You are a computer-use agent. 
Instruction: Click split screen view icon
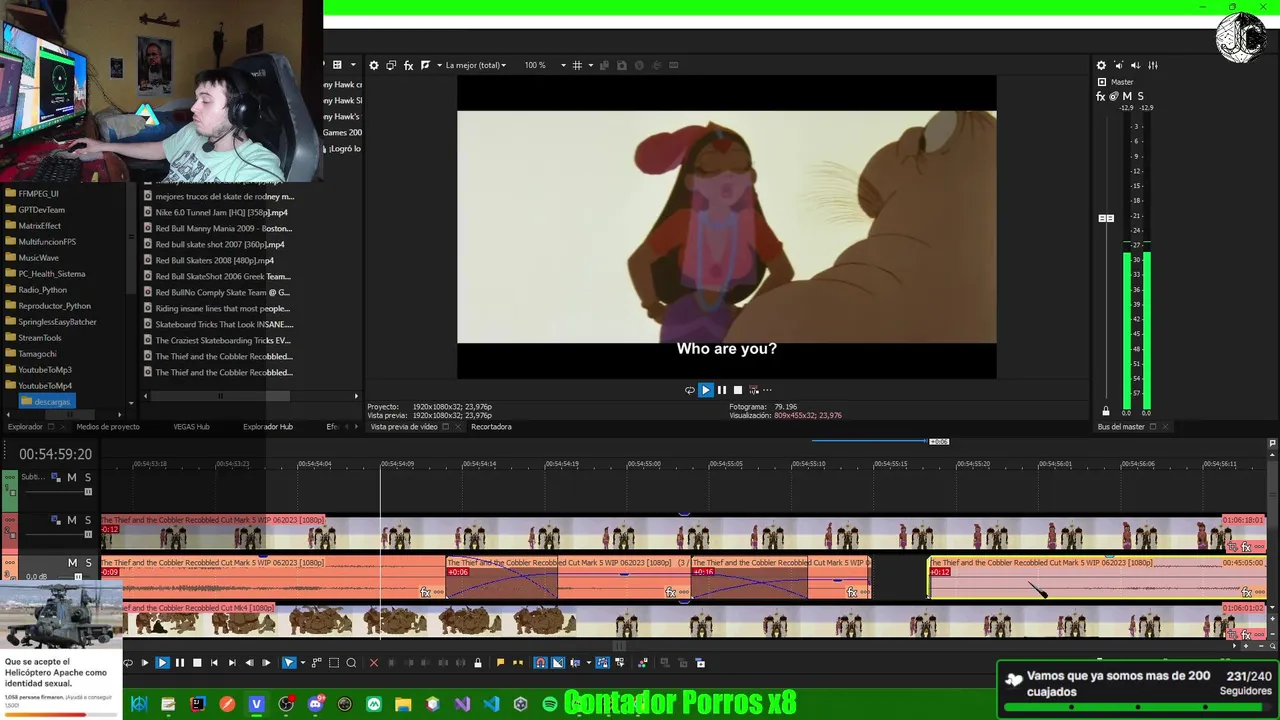(426, 65)
